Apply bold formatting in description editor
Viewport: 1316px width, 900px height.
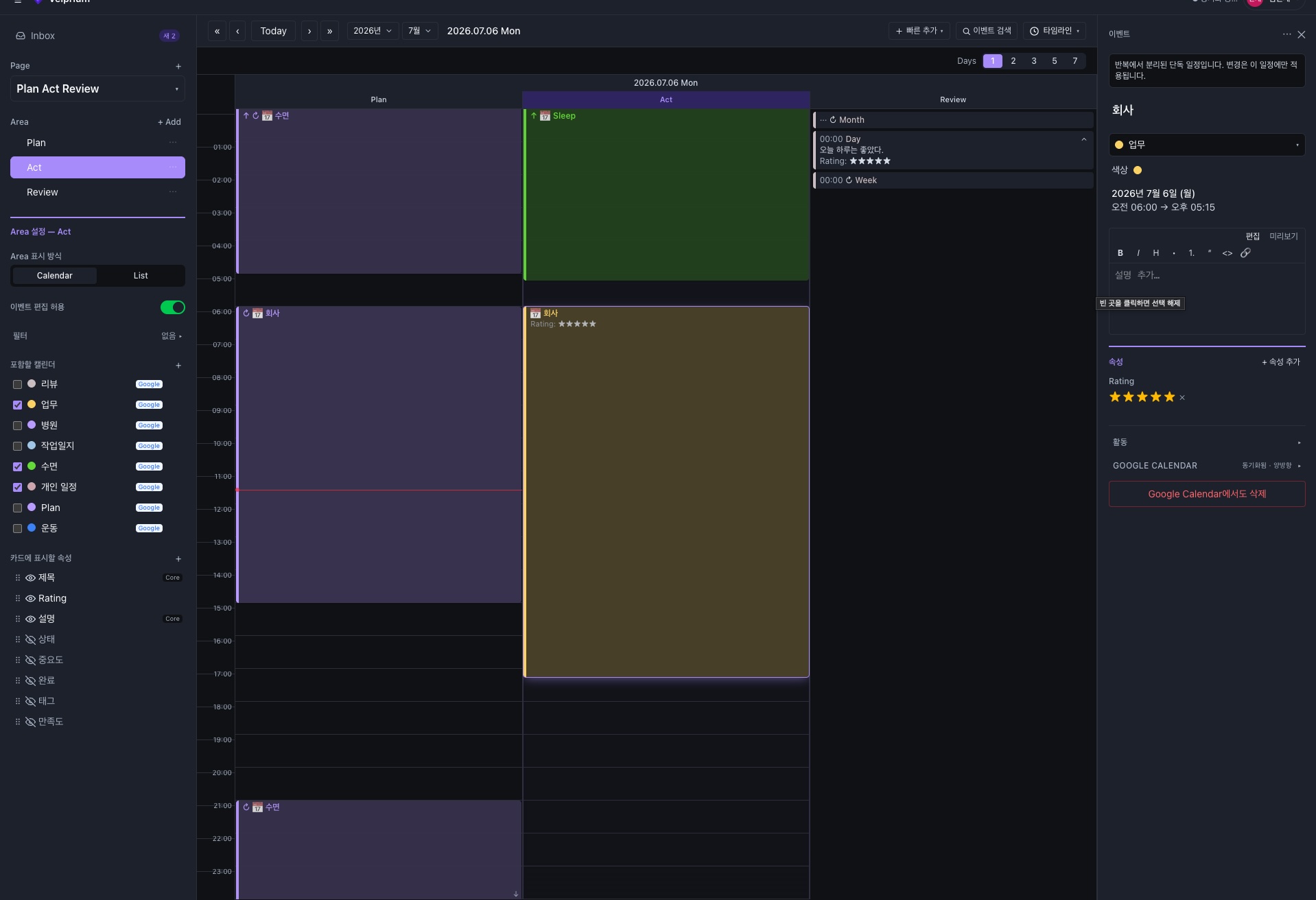pos(1120,253)
